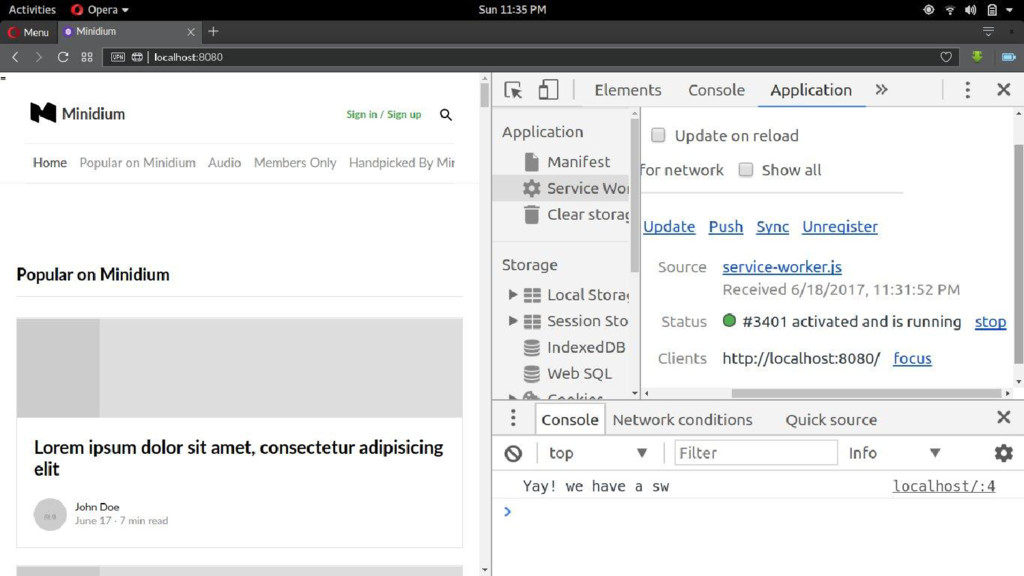Click the site info globe icon
The image size is (1024, 576).
point(137,57)
